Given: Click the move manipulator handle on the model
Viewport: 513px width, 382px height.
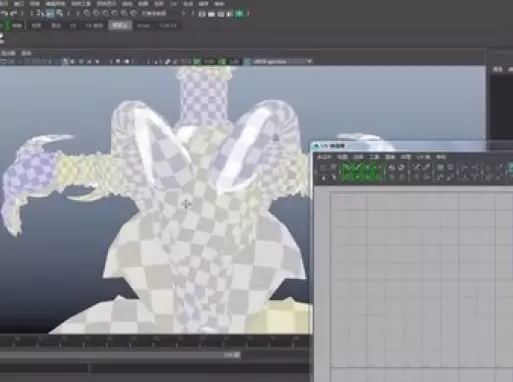Looking at the screenshot, I should coord(186,204).
